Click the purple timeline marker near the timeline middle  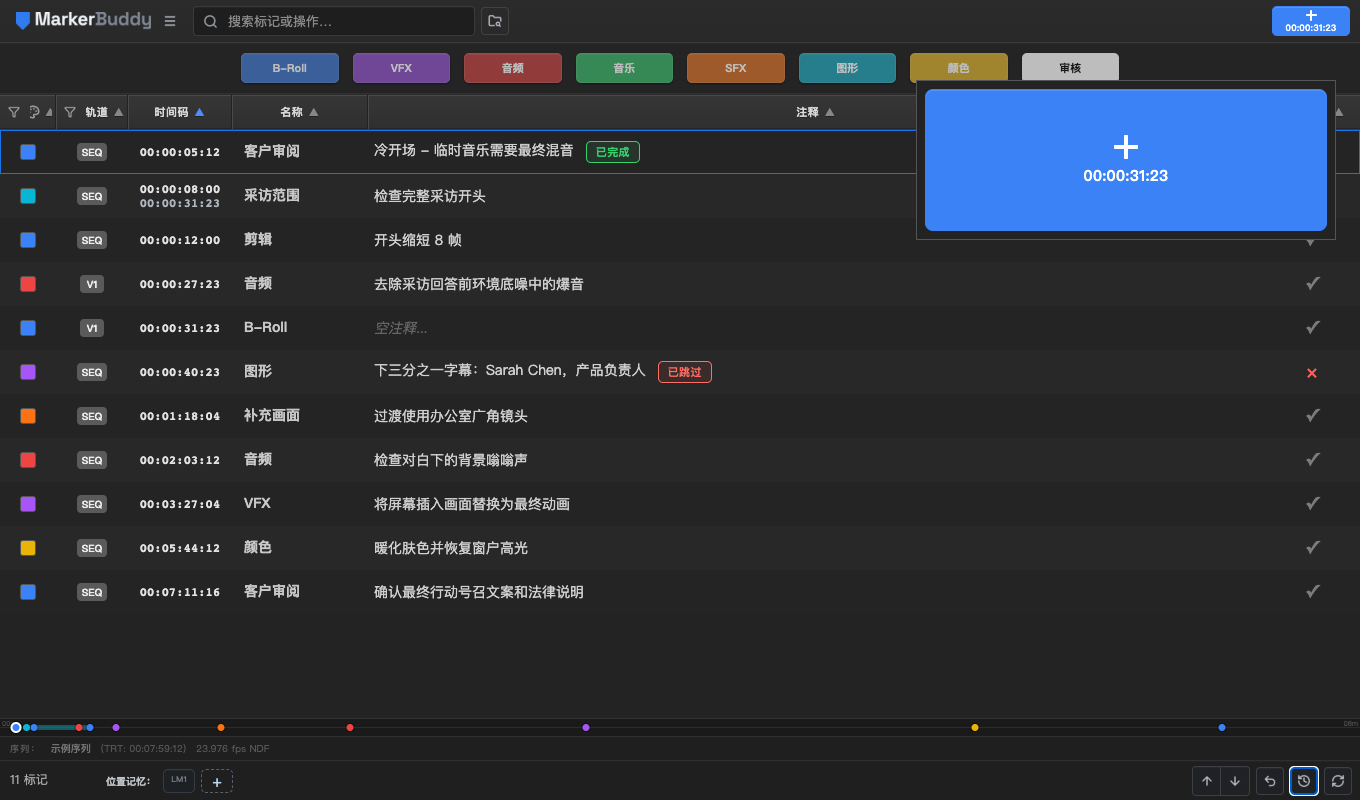tap(586, 727)
